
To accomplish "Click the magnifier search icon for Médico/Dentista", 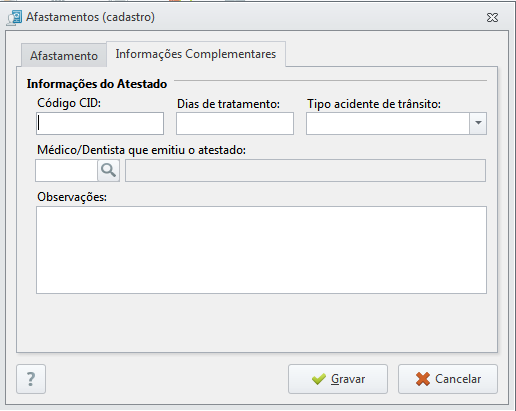I will tap(109, 170).
